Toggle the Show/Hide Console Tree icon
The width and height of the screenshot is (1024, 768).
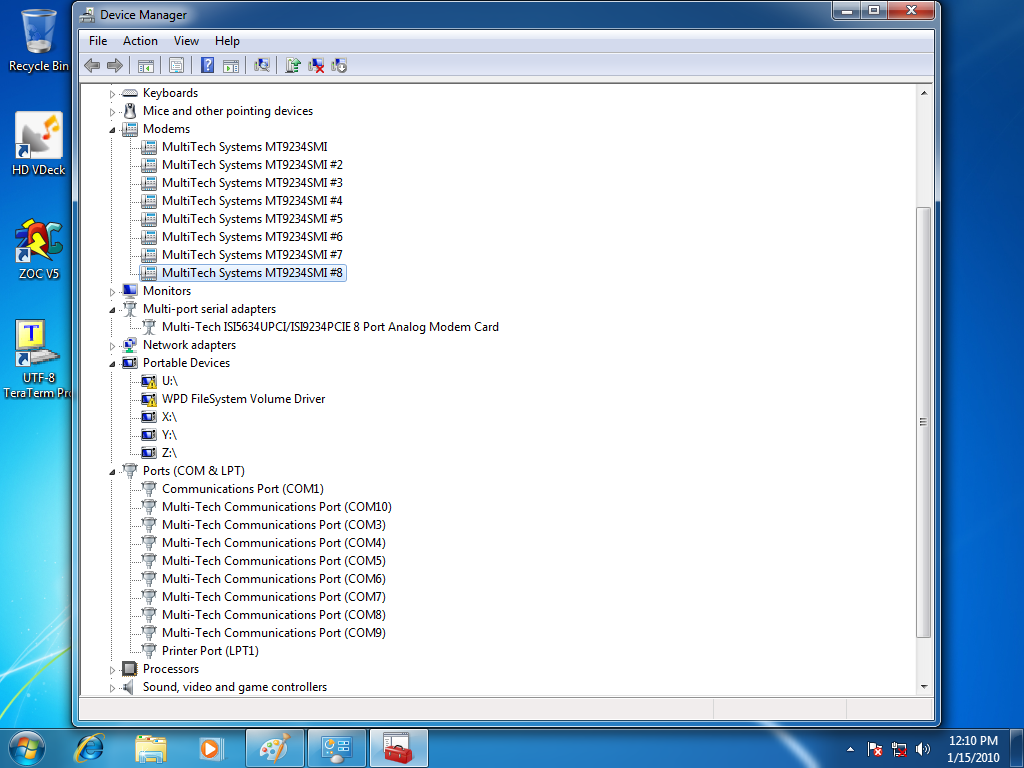pos(146,66)
